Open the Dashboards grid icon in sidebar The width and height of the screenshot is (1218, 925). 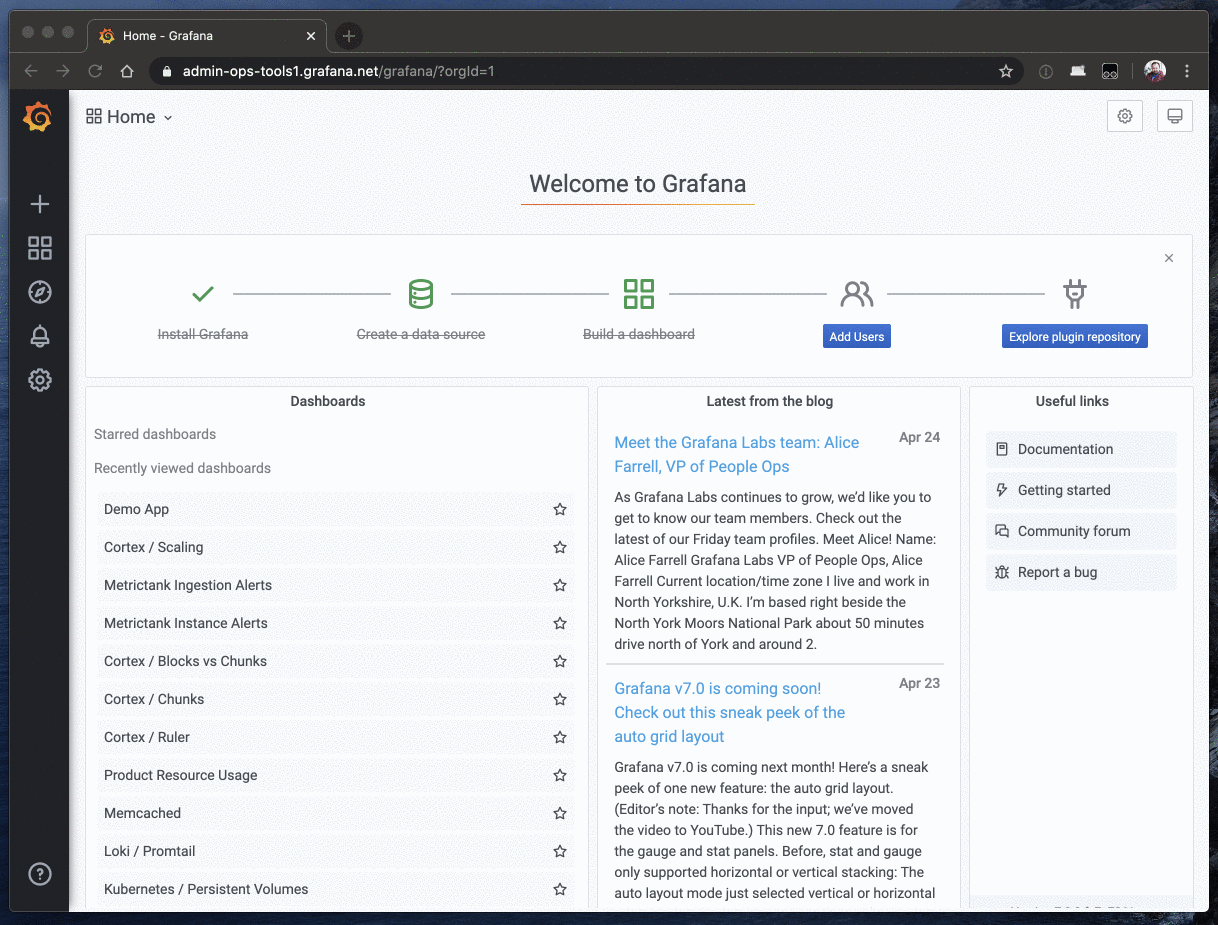40,248
